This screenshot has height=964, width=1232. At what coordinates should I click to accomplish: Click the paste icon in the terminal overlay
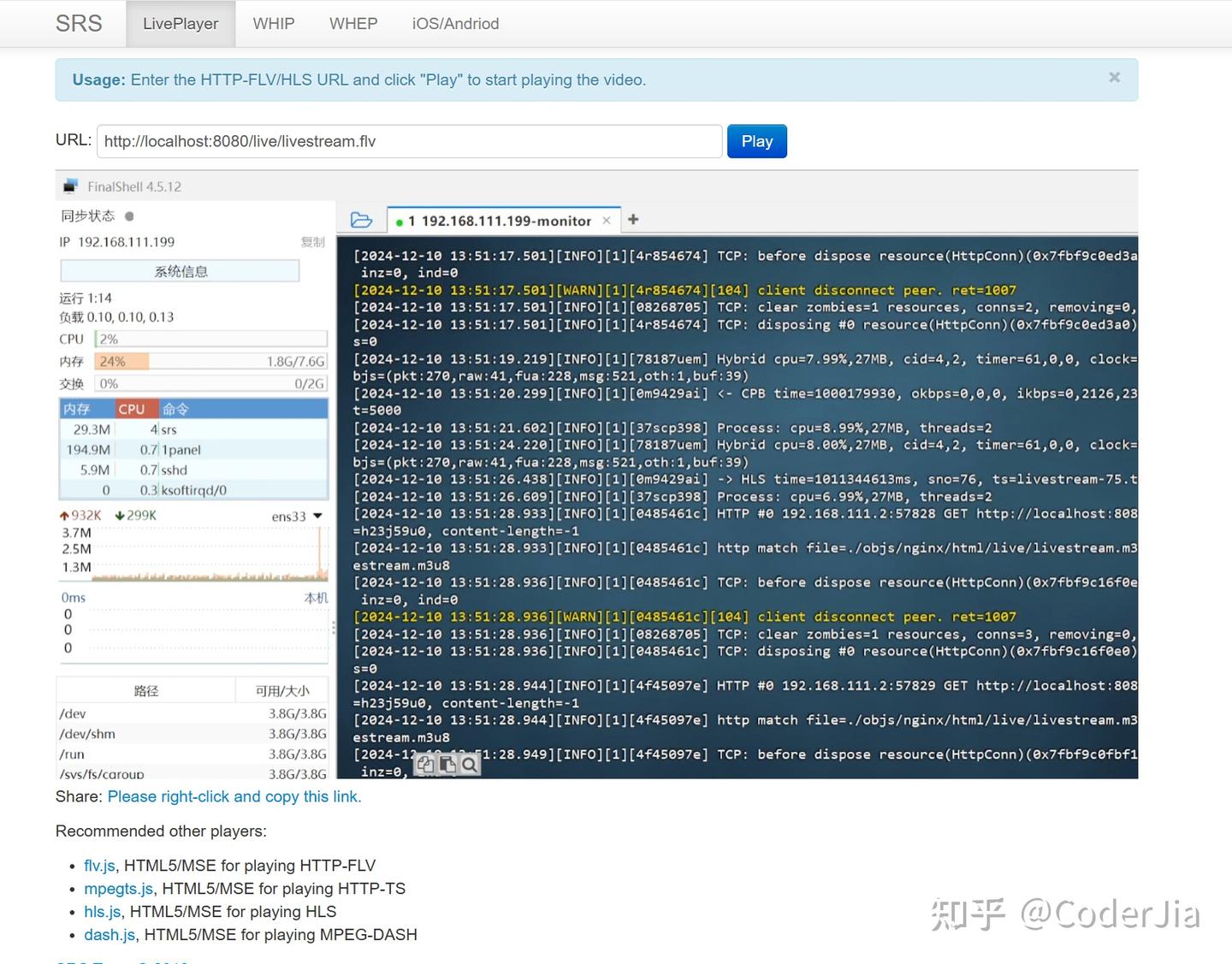click(447, 765)
